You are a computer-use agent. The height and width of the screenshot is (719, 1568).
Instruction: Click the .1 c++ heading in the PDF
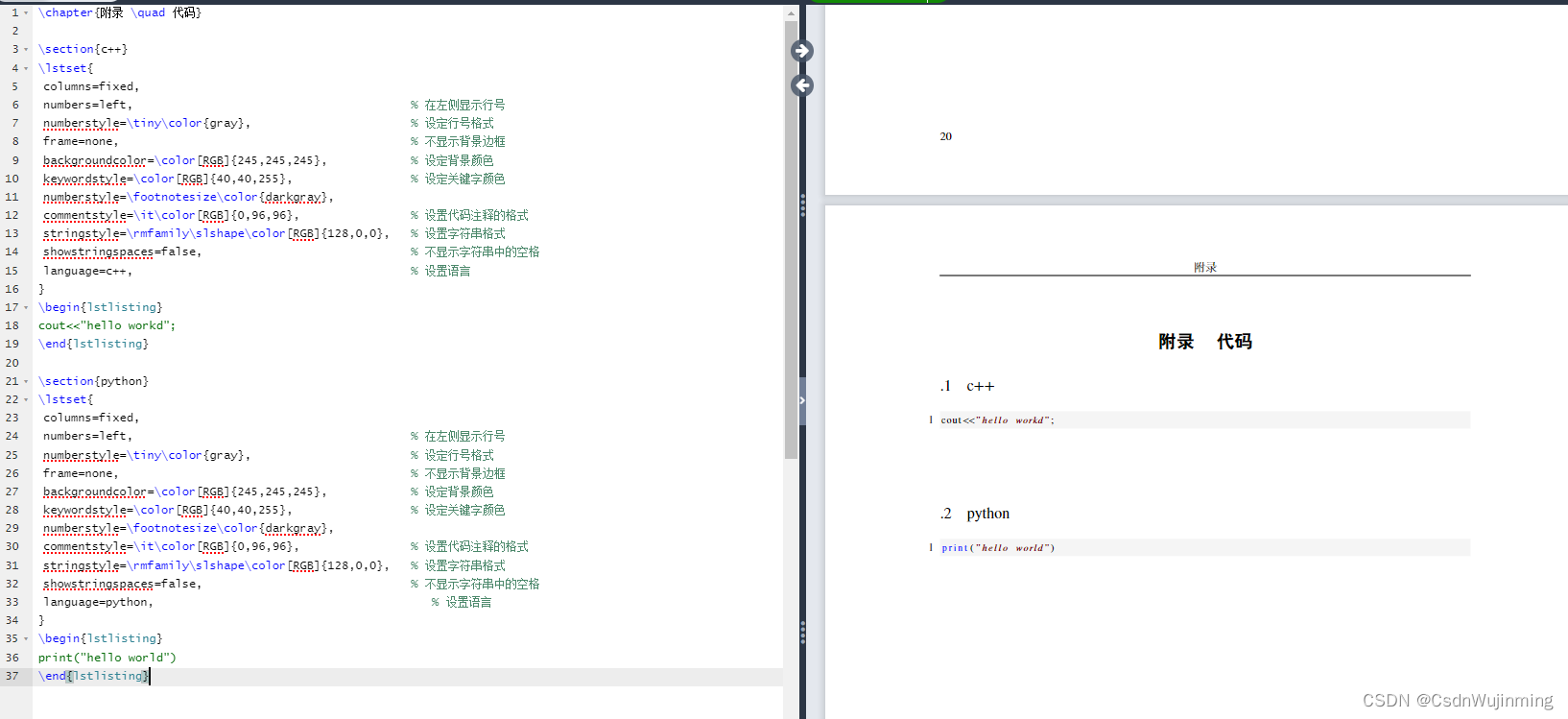click(x=967, y=386)
